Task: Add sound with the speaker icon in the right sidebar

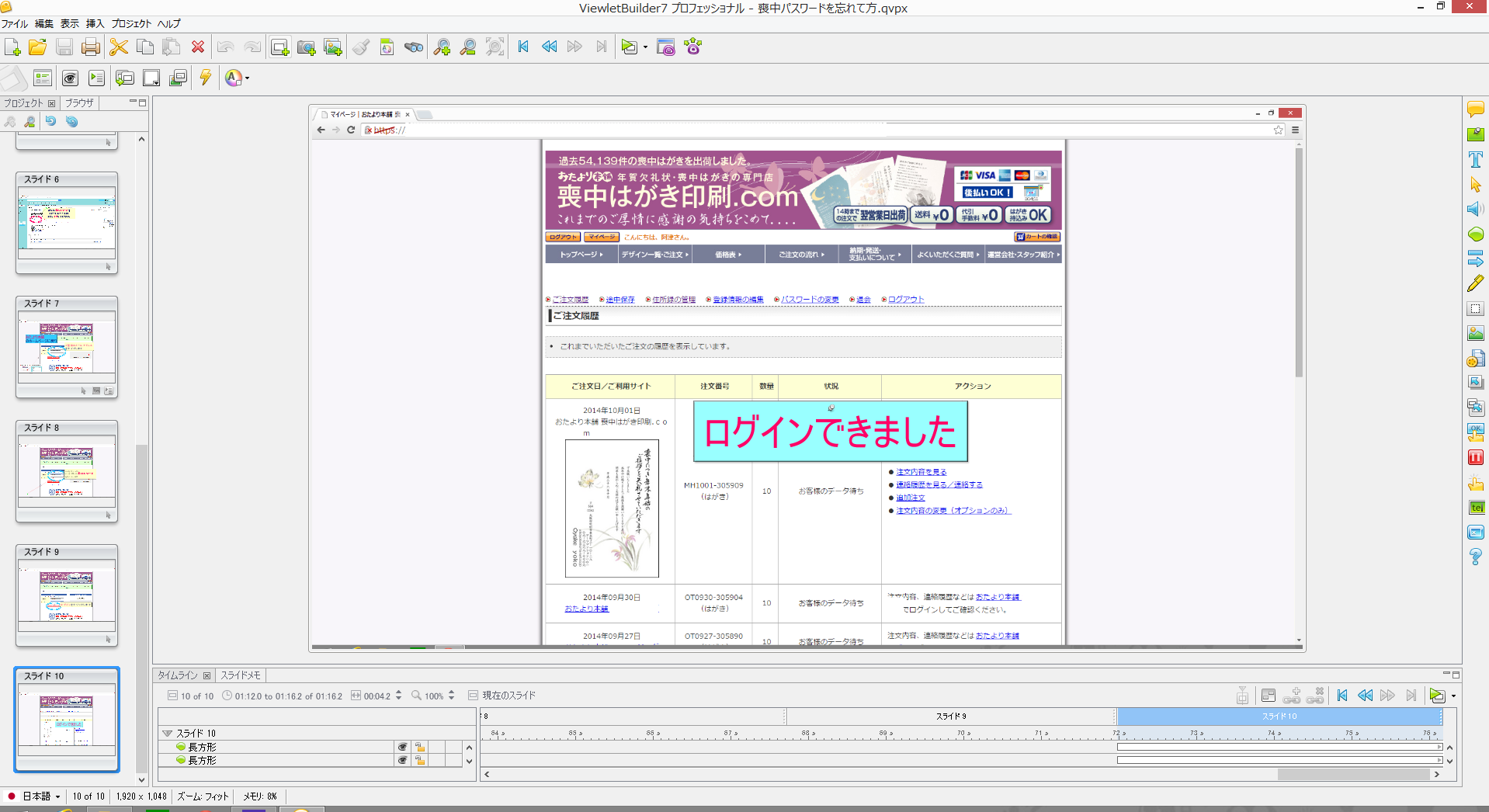Action: pyautogui.click(x=1476, y=209)
